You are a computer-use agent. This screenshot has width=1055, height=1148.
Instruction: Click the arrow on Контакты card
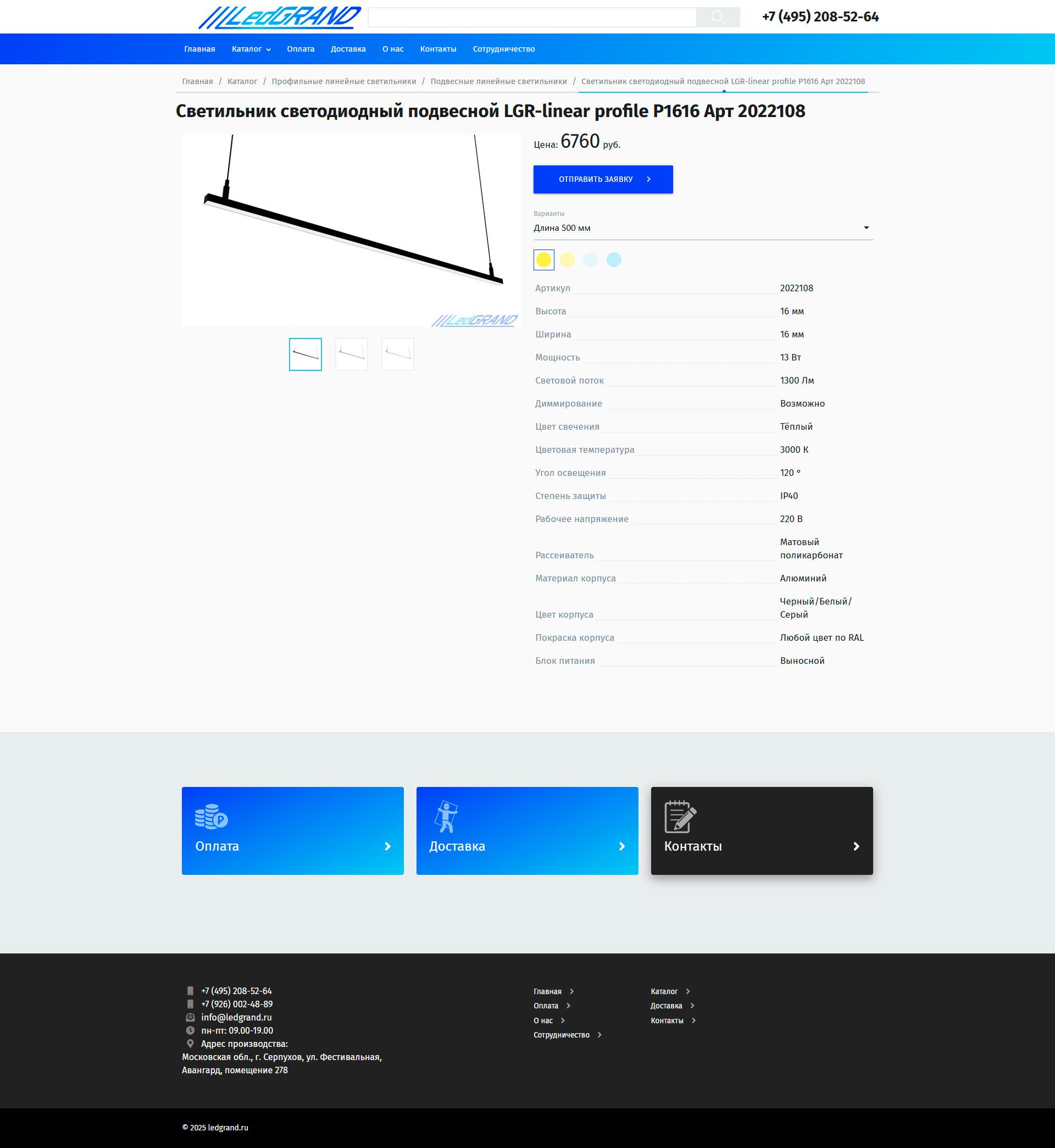point(856,846)
